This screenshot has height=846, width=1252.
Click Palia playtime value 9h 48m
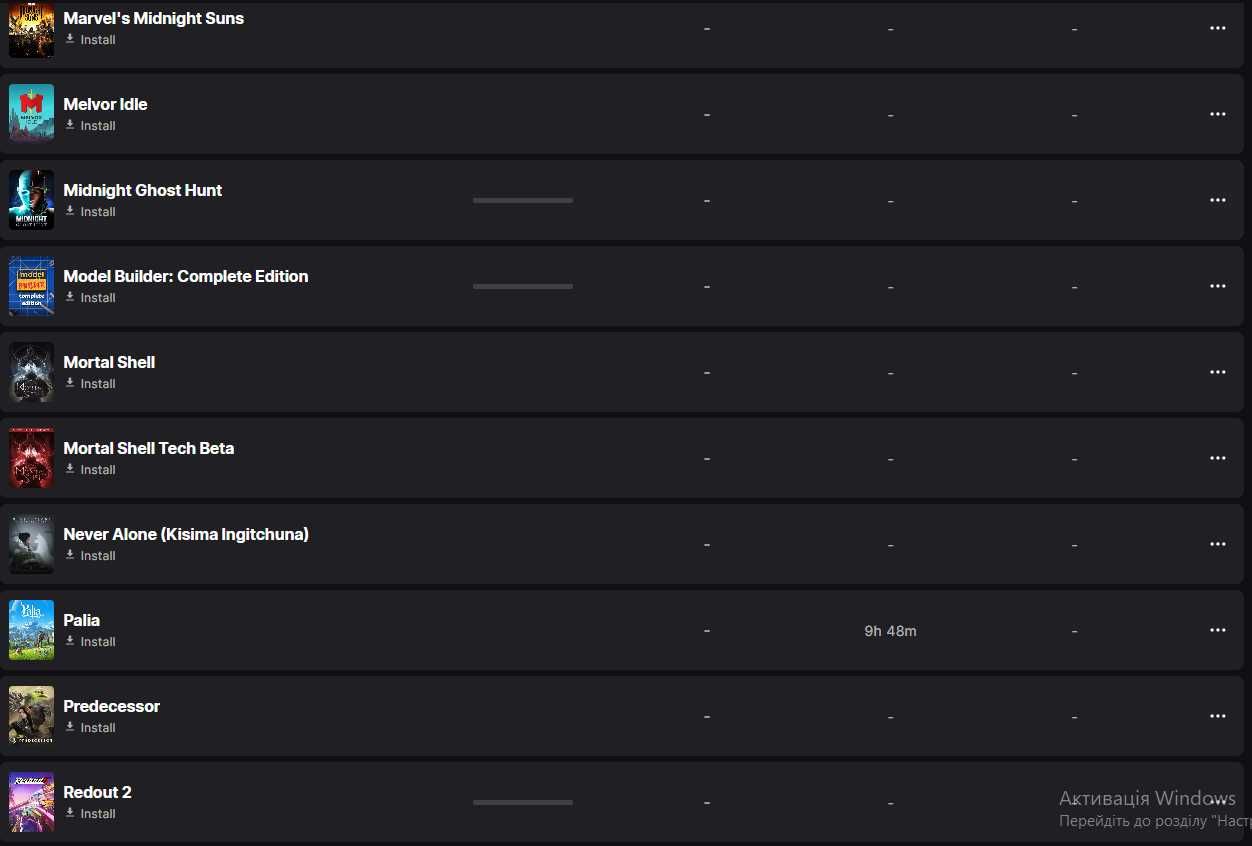pyautogui.click(x=890, y=631)
